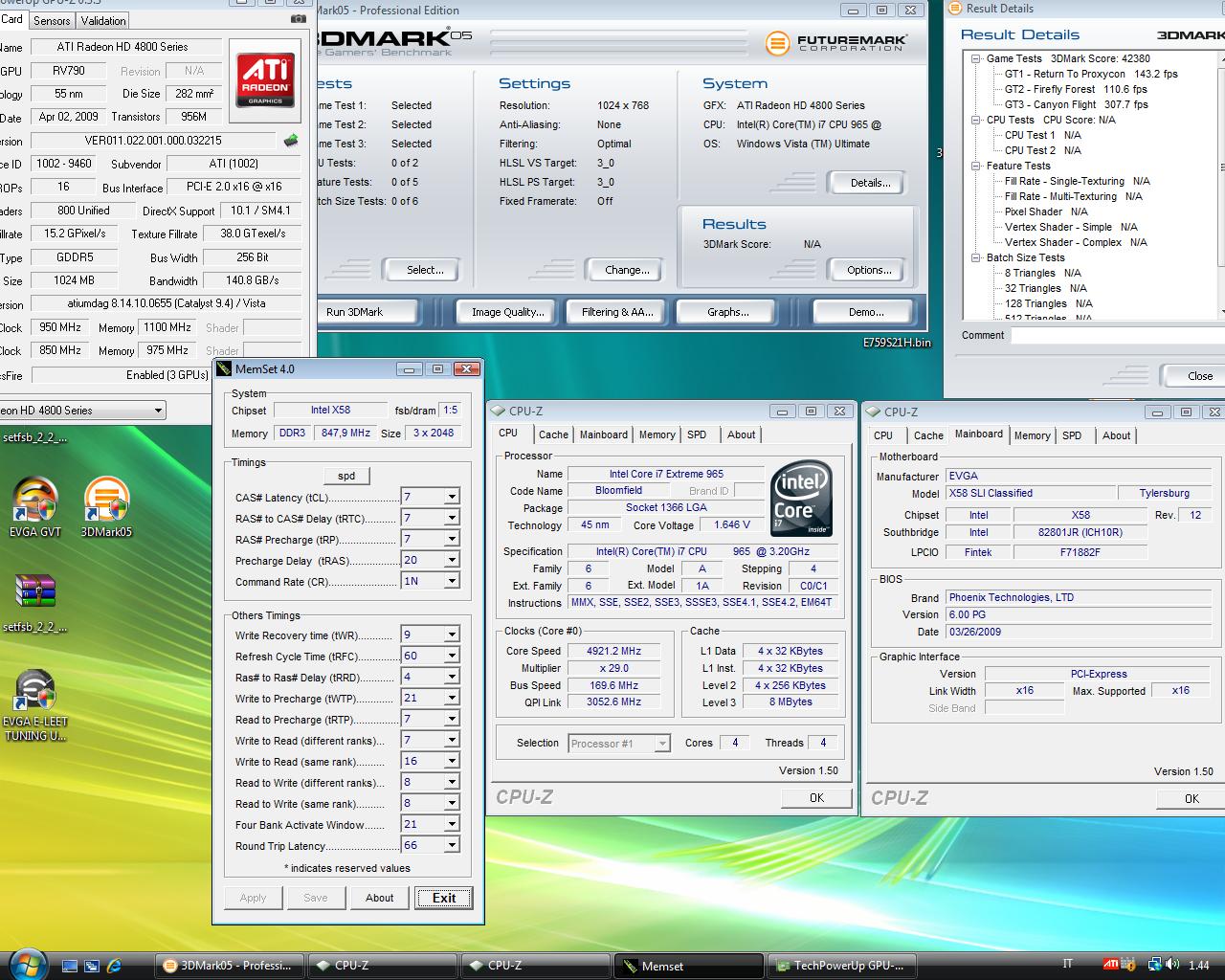Screen dimensions: 1225x980
Task: Collapse the Feature Tests tree node
Action: pyautogui.click(x=976, y=166)
